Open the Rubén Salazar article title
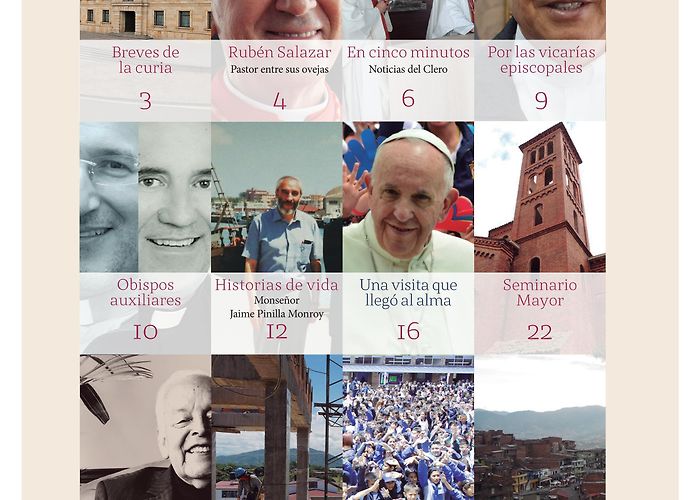Screen dimensions: 700x500 tap(279, 52)
